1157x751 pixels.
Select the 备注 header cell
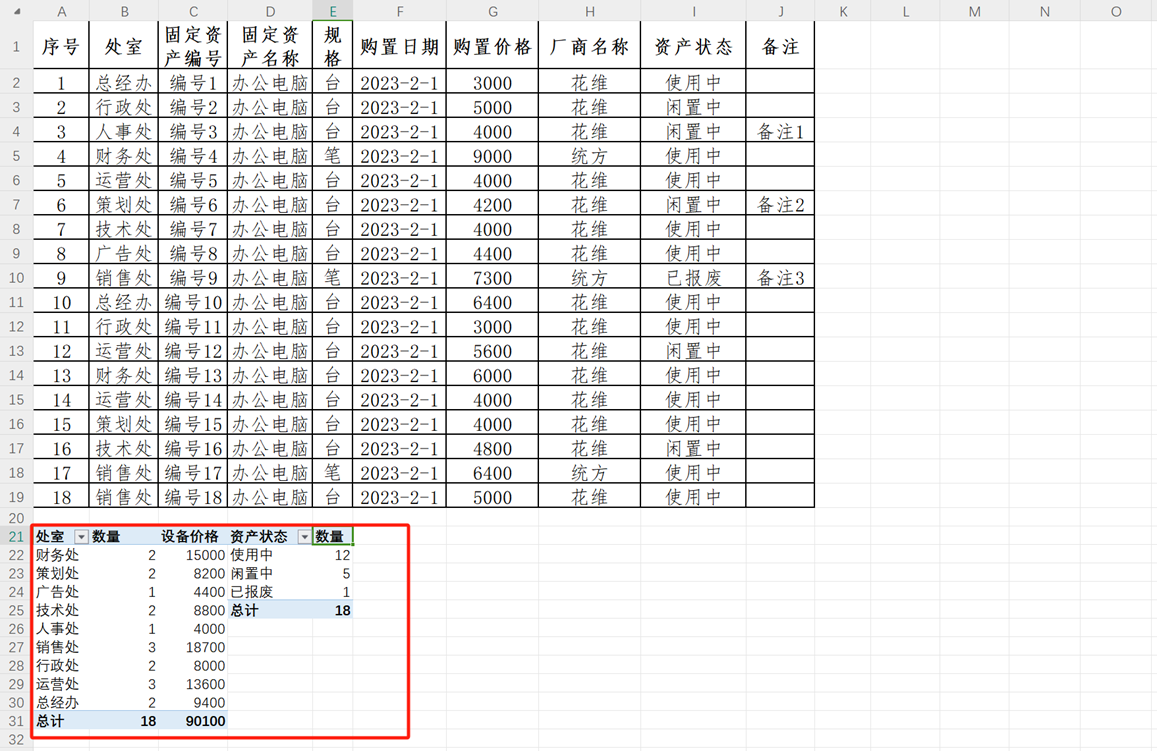pyautogui.click(x=779, y=46)
